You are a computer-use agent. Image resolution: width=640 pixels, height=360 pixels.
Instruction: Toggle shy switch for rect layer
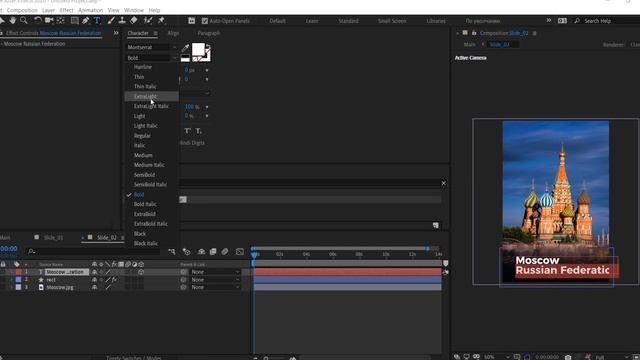(94, 280)
